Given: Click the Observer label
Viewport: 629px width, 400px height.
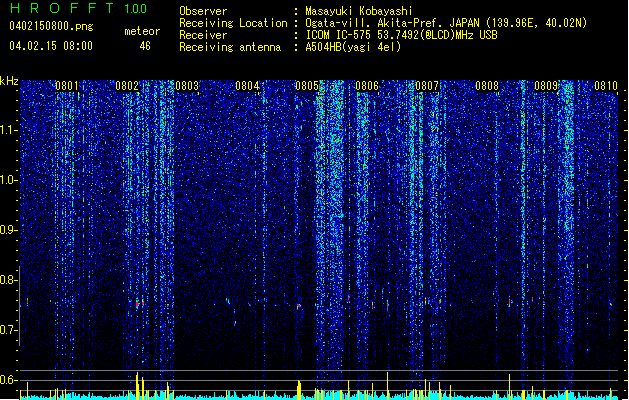Looking at the screenshot, I should coord(203,11).
